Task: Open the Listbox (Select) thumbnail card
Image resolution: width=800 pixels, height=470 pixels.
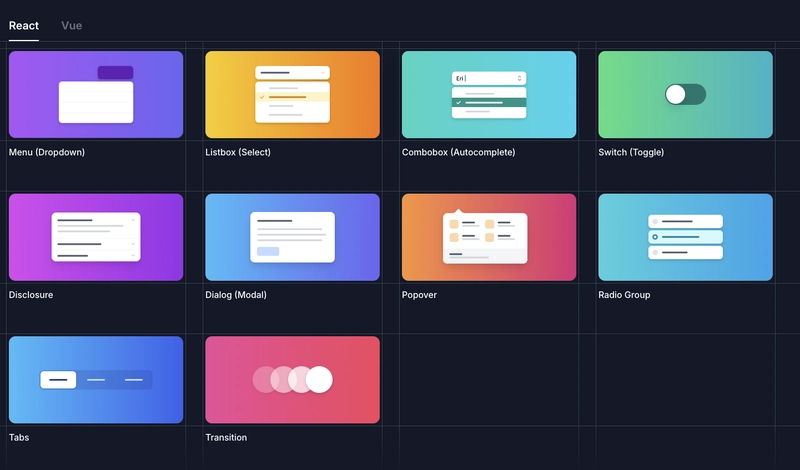Action: click(x=292, y=94)
